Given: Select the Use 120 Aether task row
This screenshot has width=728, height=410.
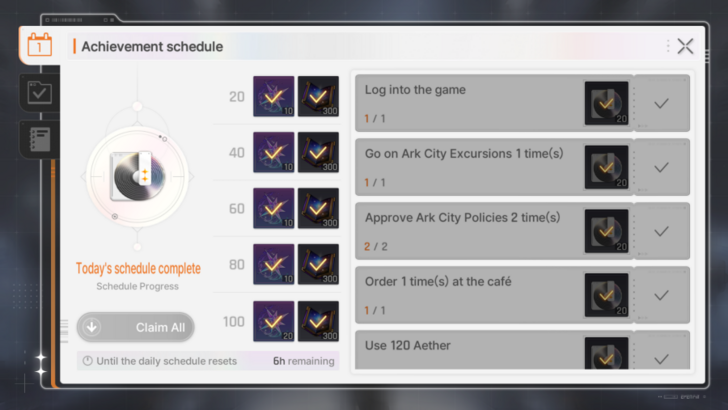Looking at the screenshot, I should tap(470, 349).
